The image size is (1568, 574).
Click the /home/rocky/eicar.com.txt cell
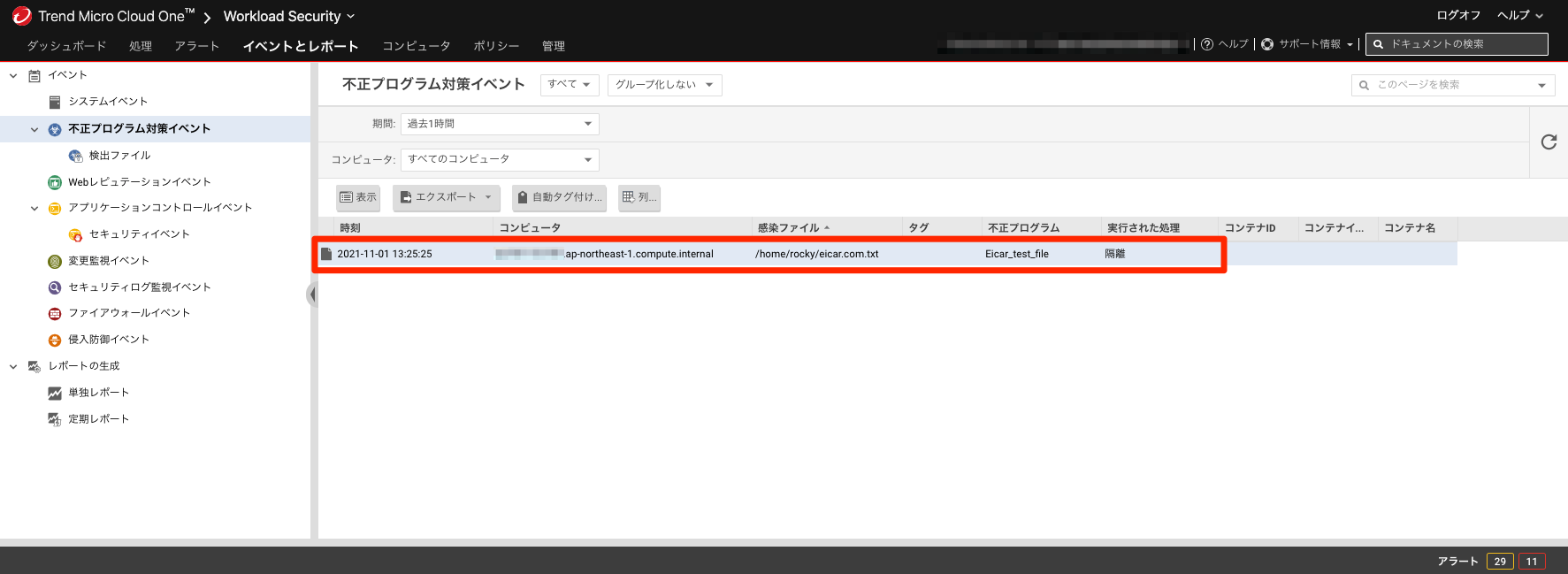click(x=817, y=254)
